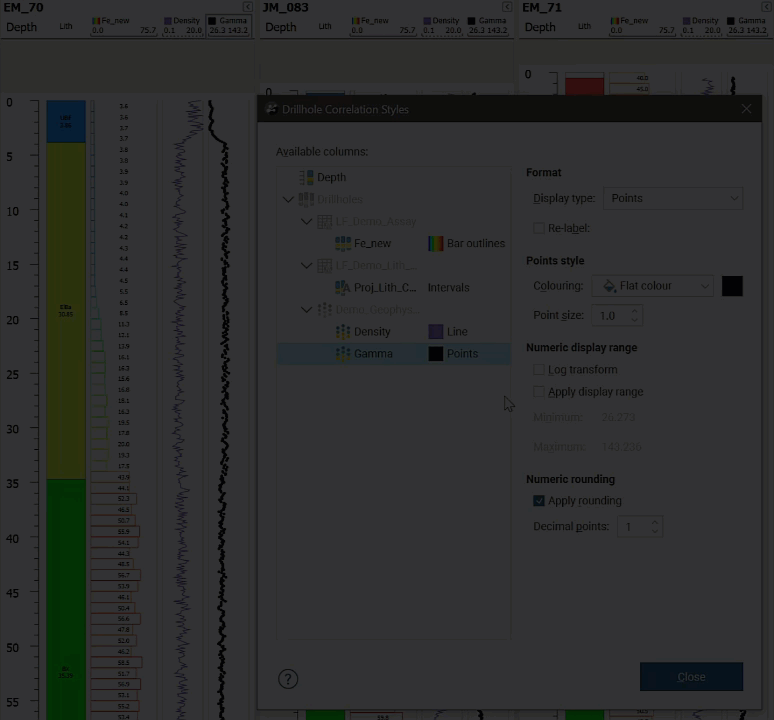Image resolution: width=774 pixels, height=720 pixels.
Task: Click the help question mark icon
Action: click(288, 679)
